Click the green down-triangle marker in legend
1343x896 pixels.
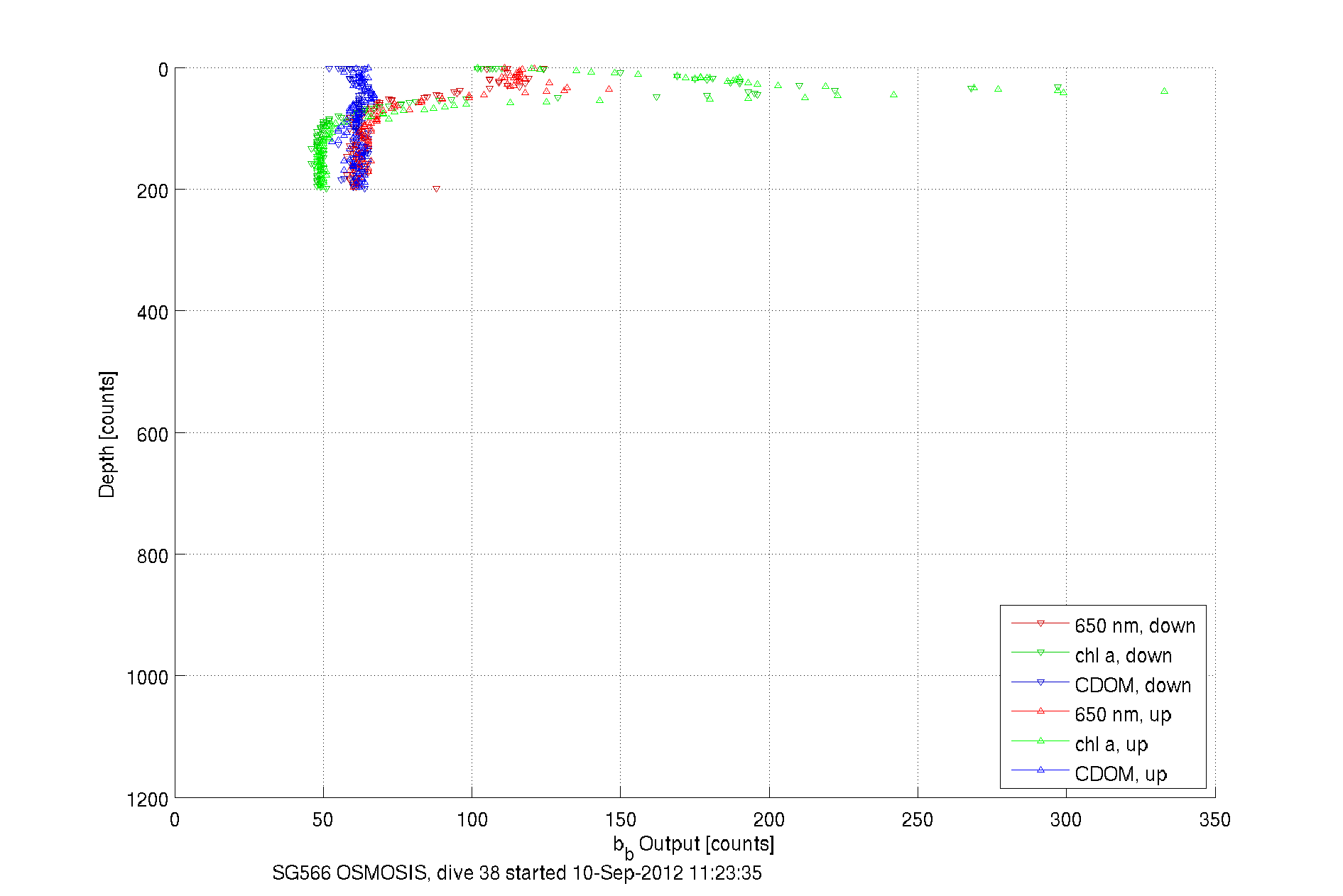pyautogui.click(x=1040, y=652)
